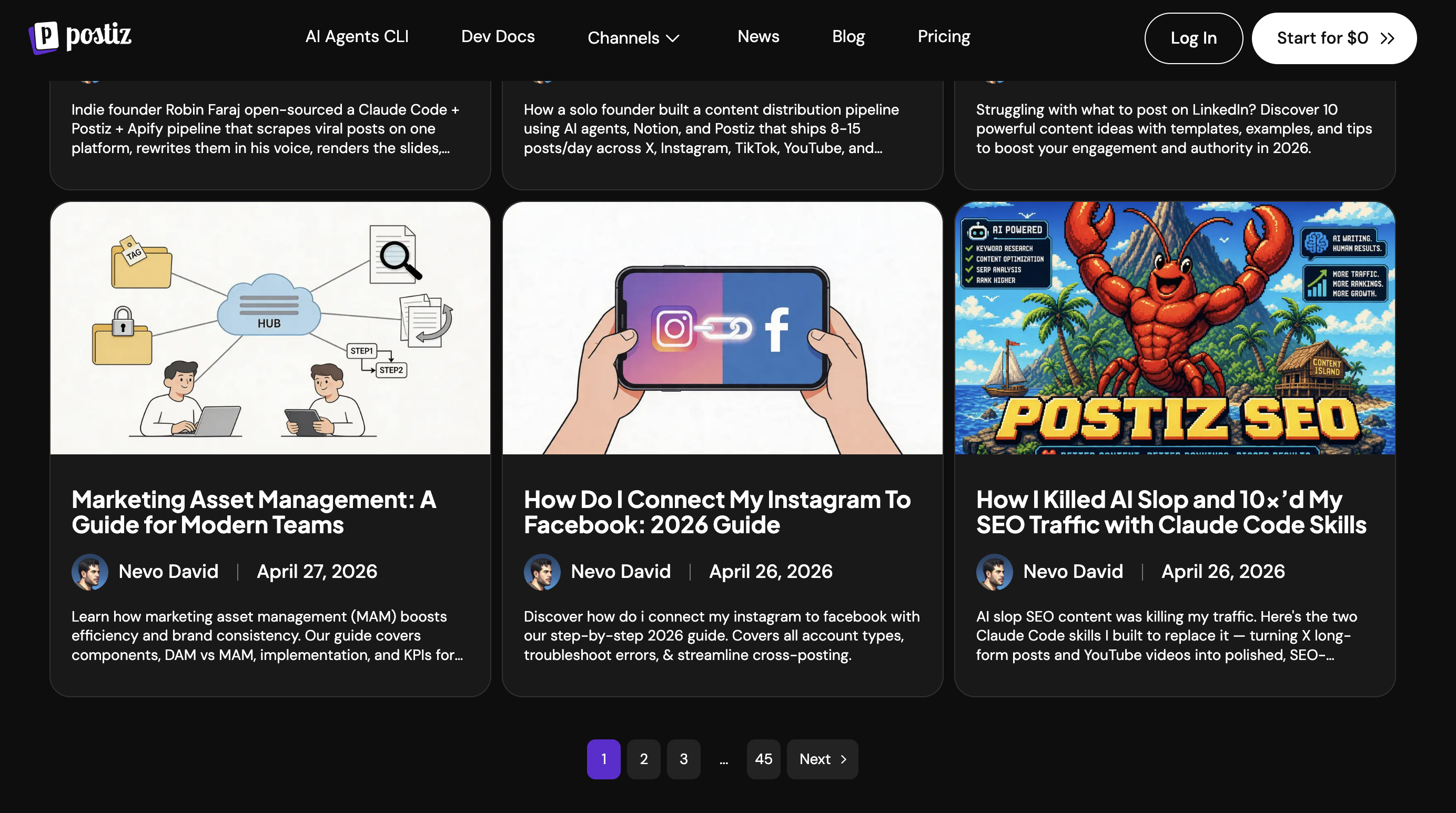1456x813 pixels.
Task: Click author Nevo David on the April 27 post
Action: coord(168,572)
